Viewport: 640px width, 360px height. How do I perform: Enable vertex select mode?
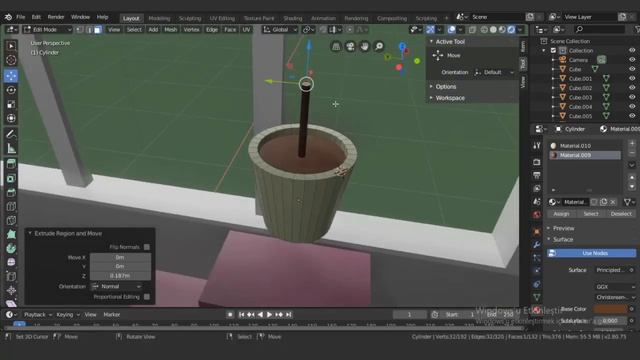80,29
